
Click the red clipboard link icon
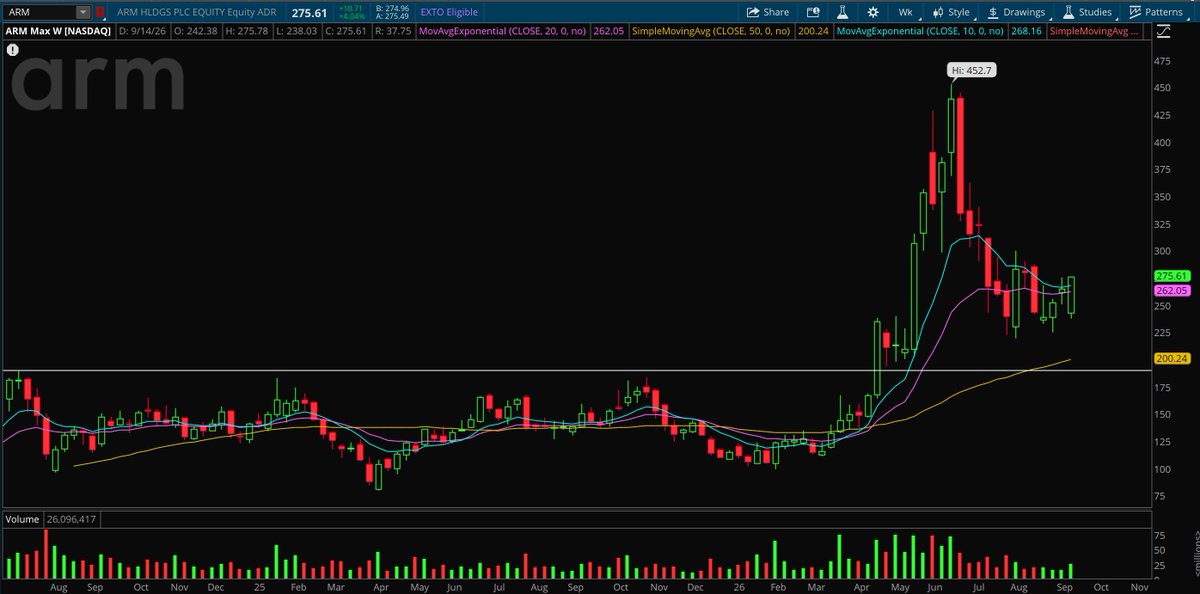coord(100,12)
